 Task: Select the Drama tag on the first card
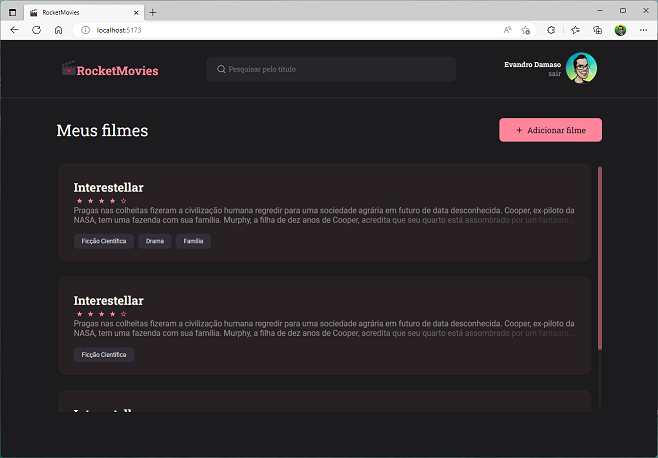pyautogui.click(x=155, y=241)
